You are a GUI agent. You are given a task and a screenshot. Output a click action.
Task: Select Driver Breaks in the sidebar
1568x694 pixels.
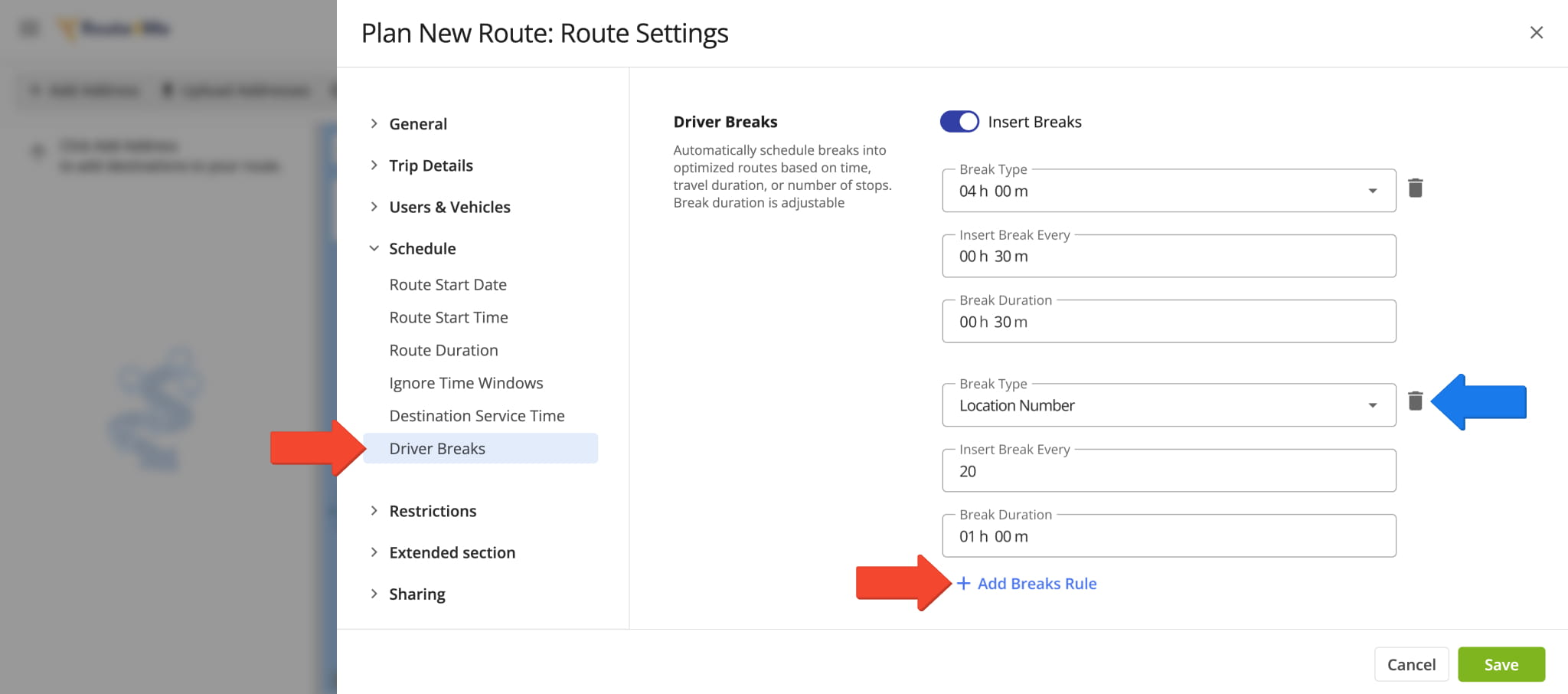tap(437, 448)
